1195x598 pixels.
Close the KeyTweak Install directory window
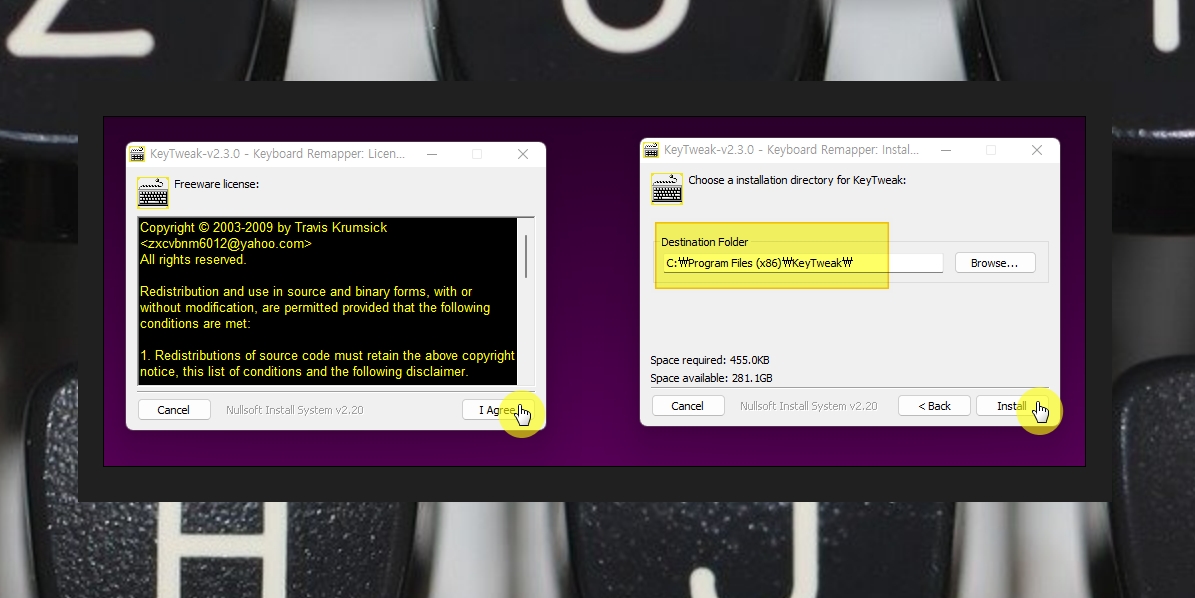1036,150
